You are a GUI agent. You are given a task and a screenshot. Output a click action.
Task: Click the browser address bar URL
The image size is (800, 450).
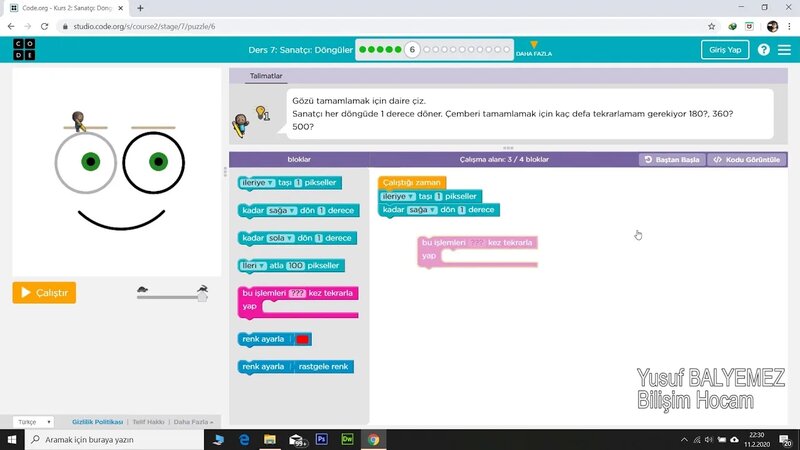(144, 27)
